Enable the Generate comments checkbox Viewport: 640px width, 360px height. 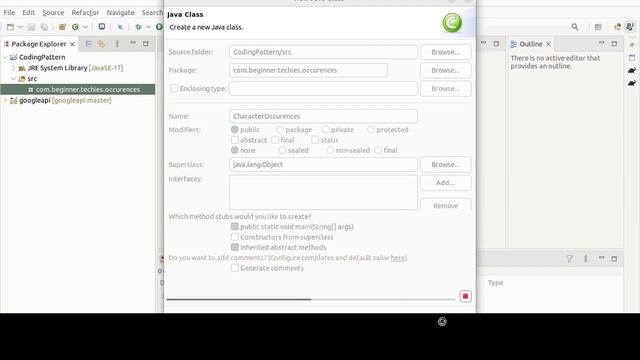(235, 268)
